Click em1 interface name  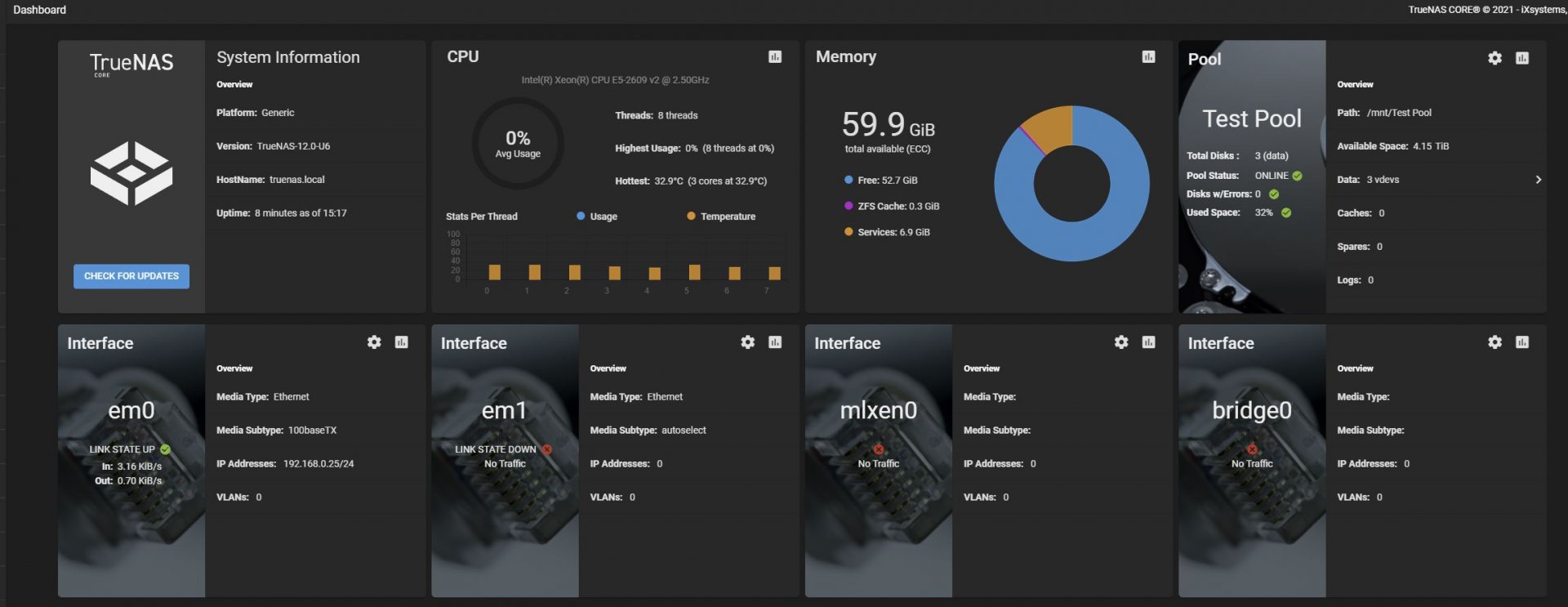coord(505,410)
